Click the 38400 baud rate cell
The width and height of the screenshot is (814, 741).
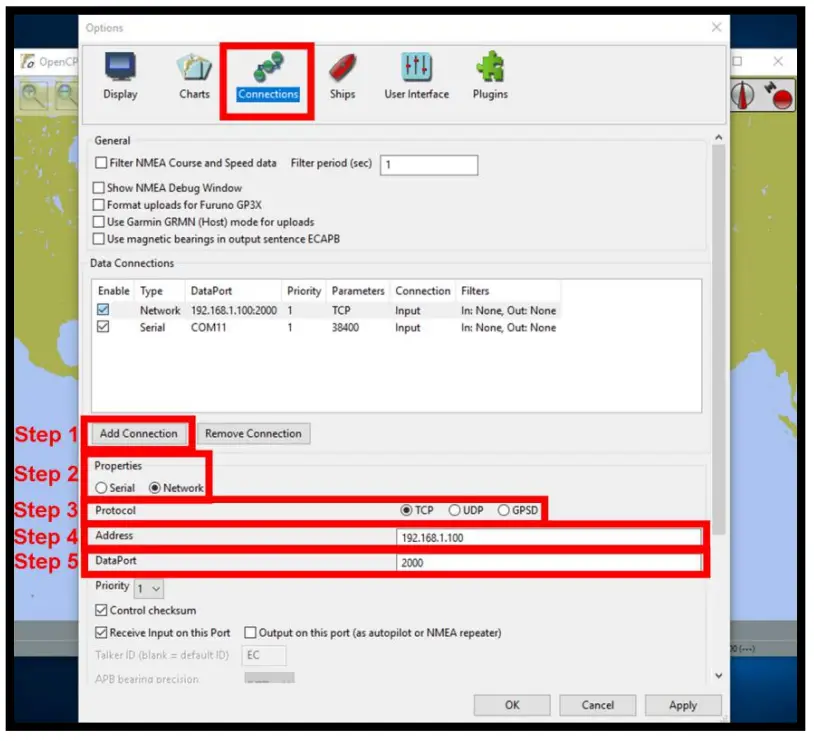point(345,328)
